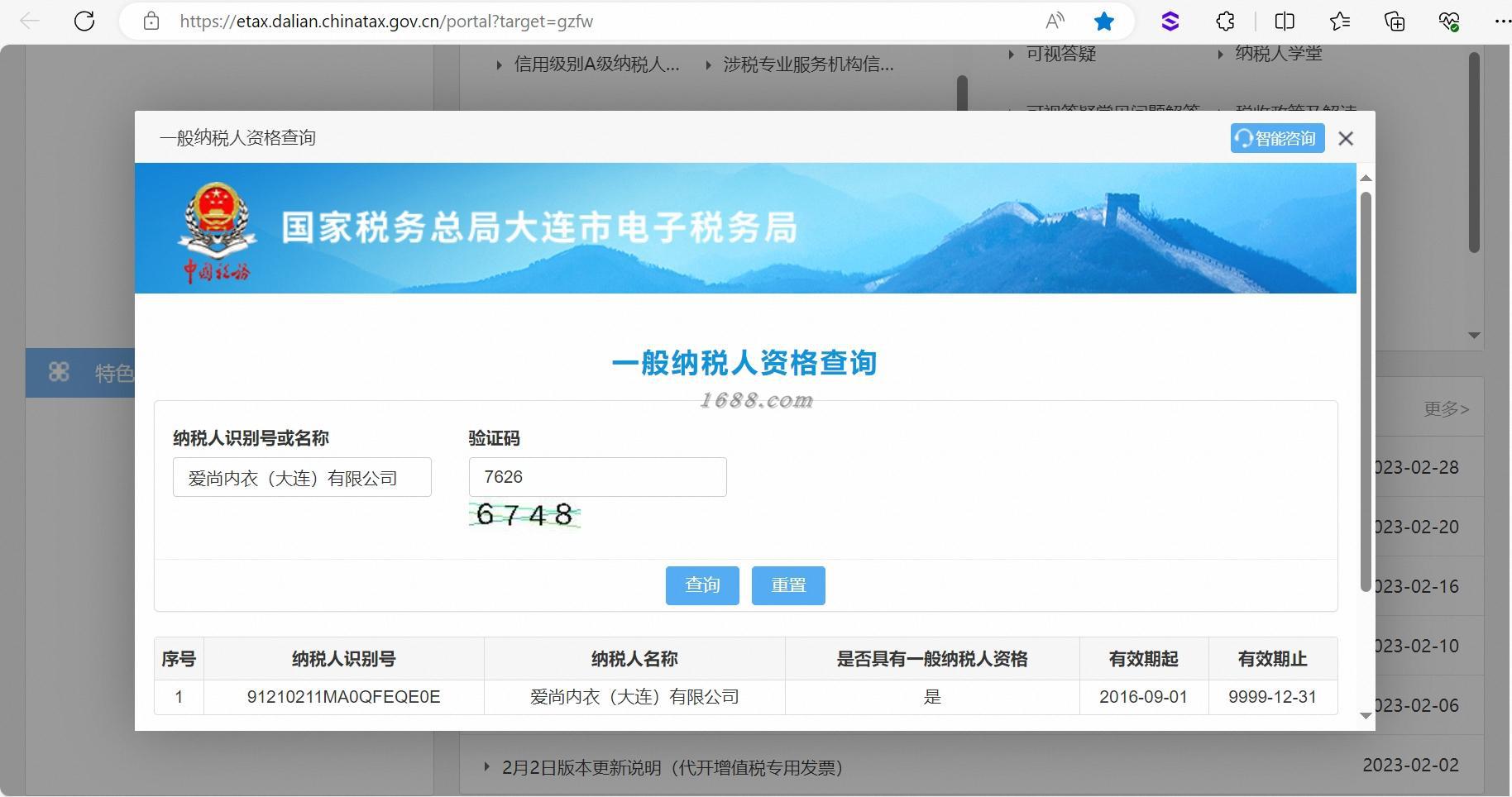Toggle the favorites star for this page
Screen dimensions: 1512x797
tap(1103, 21)
